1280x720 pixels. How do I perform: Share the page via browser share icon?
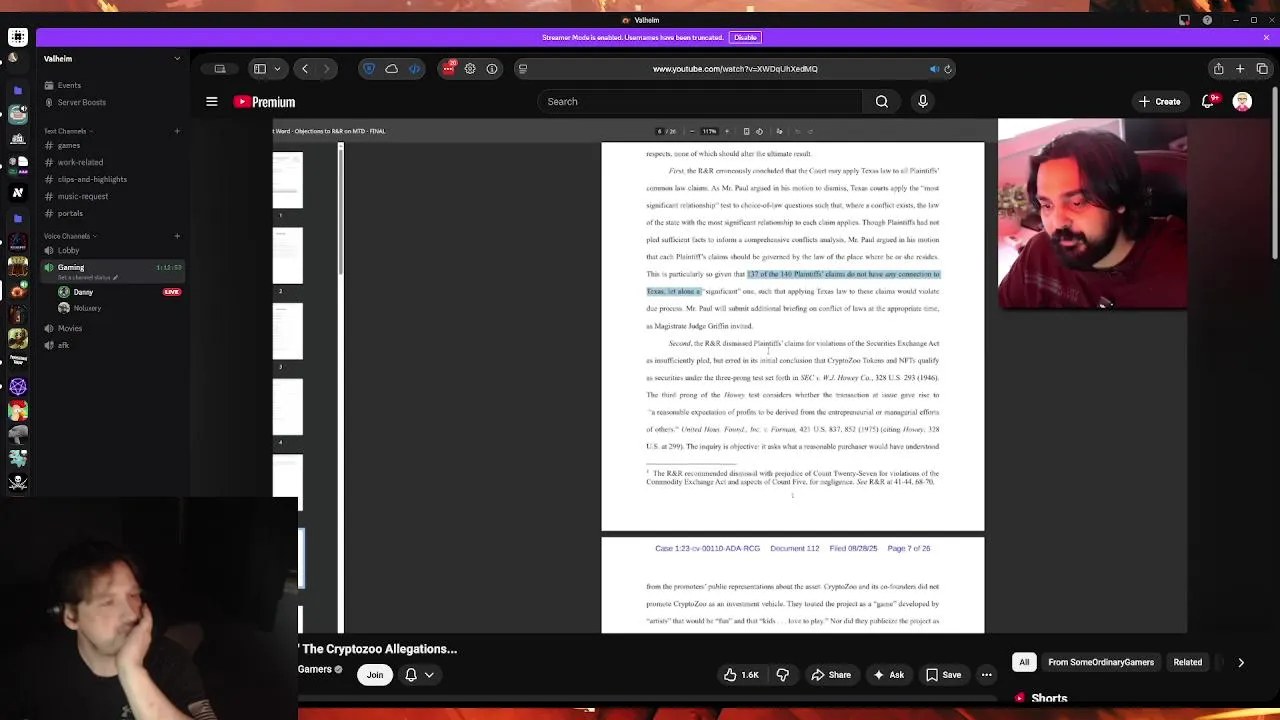(1218, 69)
